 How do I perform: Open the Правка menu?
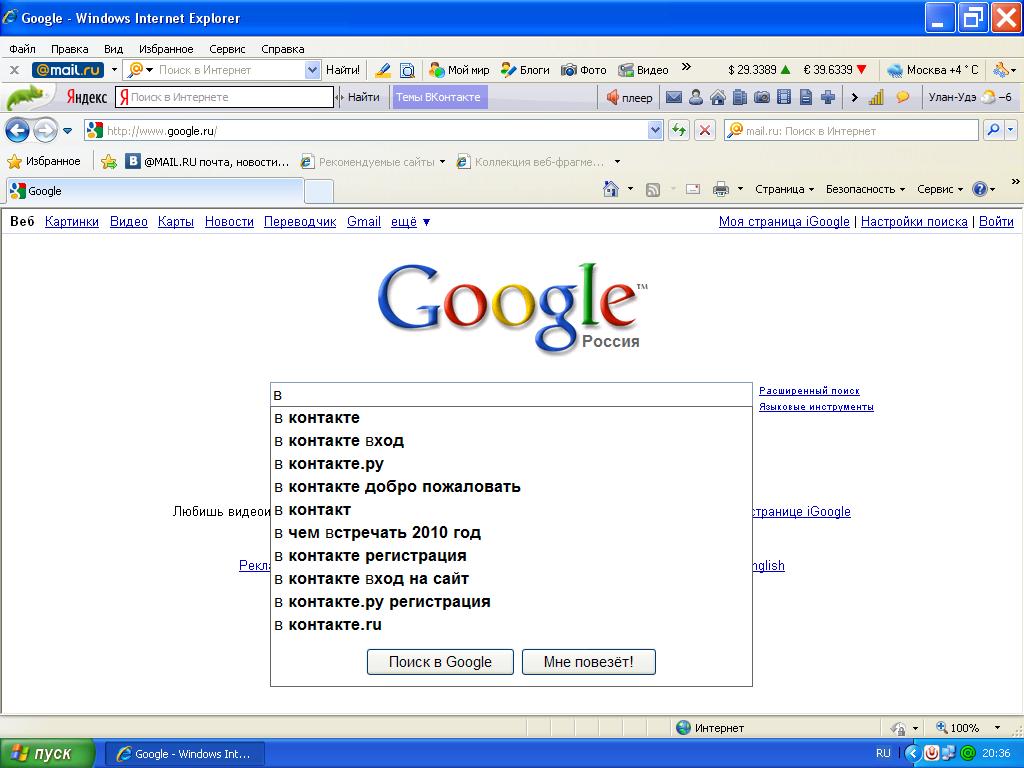(x=69, y=49)
